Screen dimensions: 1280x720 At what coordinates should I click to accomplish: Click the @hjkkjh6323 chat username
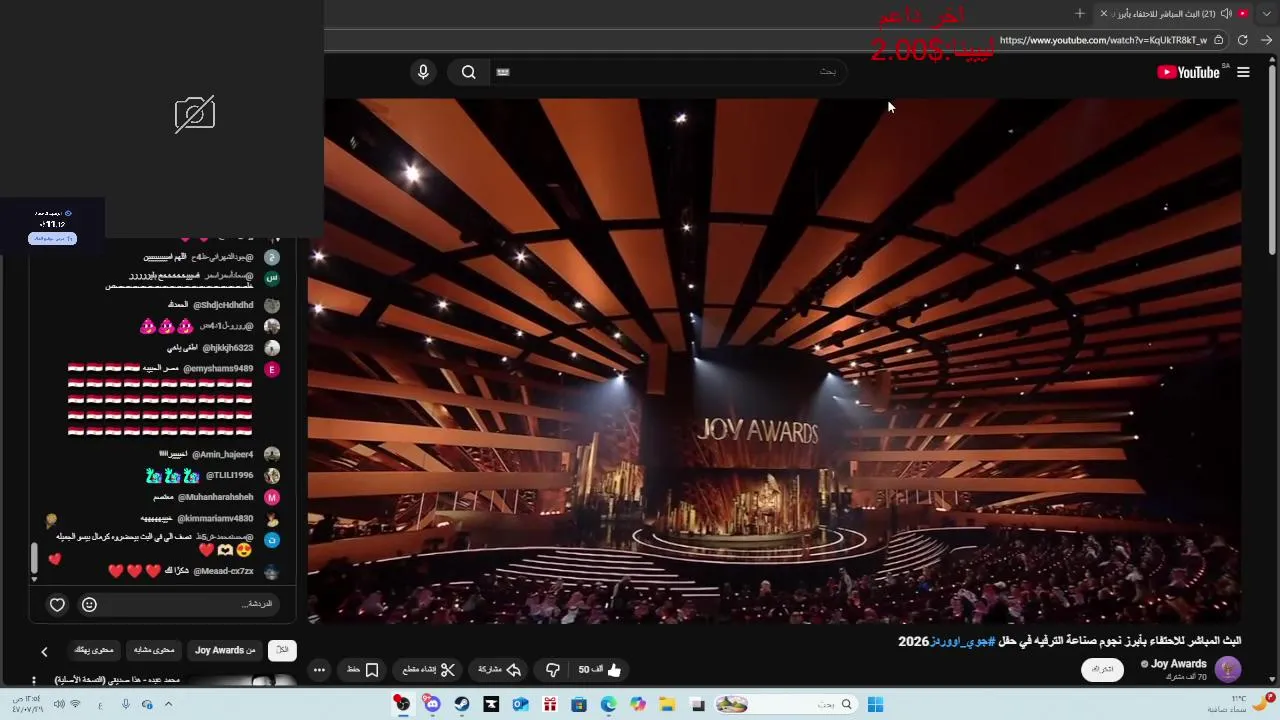click(228, 348)
